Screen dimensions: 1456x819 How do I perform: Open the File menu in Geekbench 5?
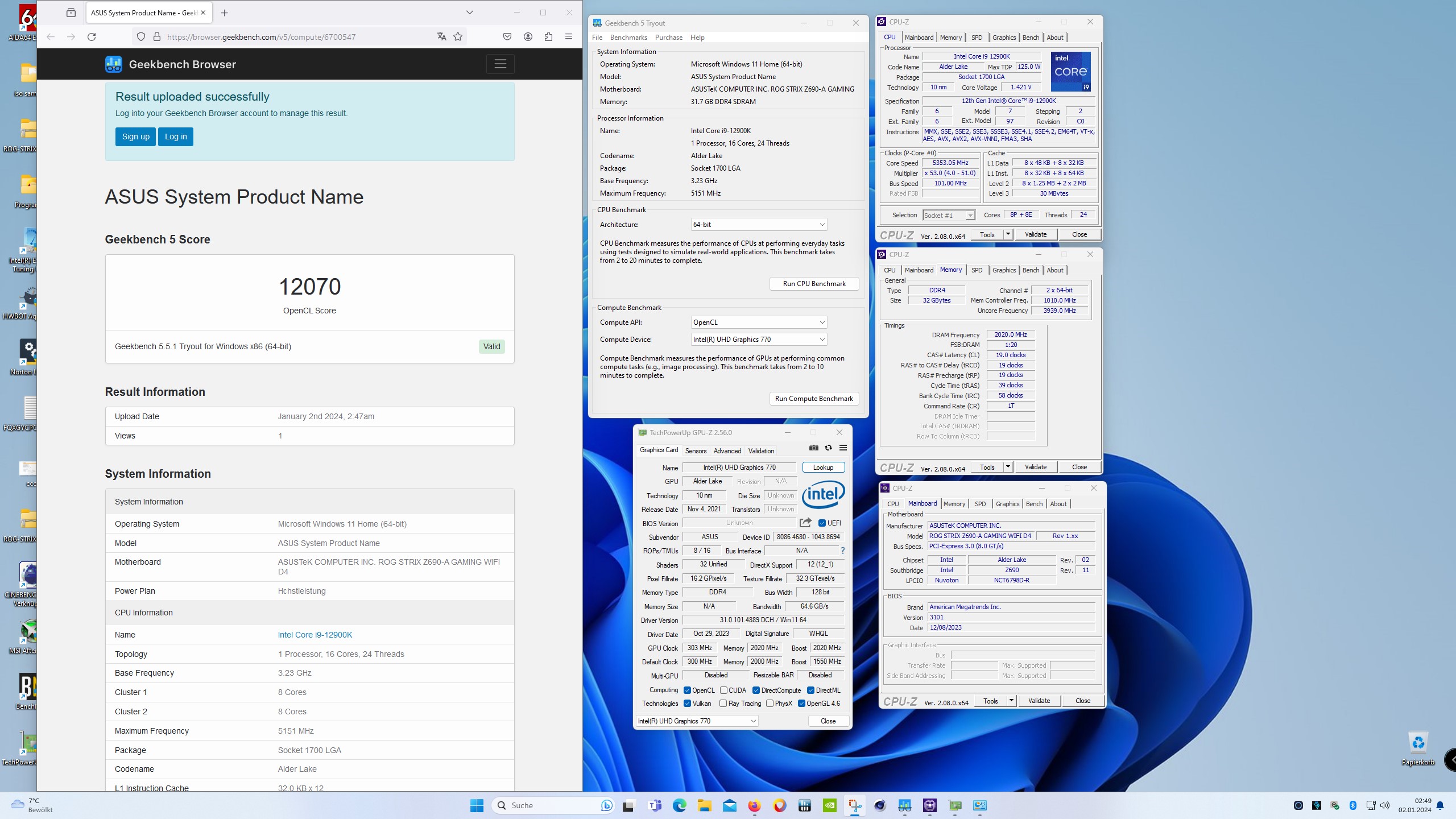click(597, 38)
